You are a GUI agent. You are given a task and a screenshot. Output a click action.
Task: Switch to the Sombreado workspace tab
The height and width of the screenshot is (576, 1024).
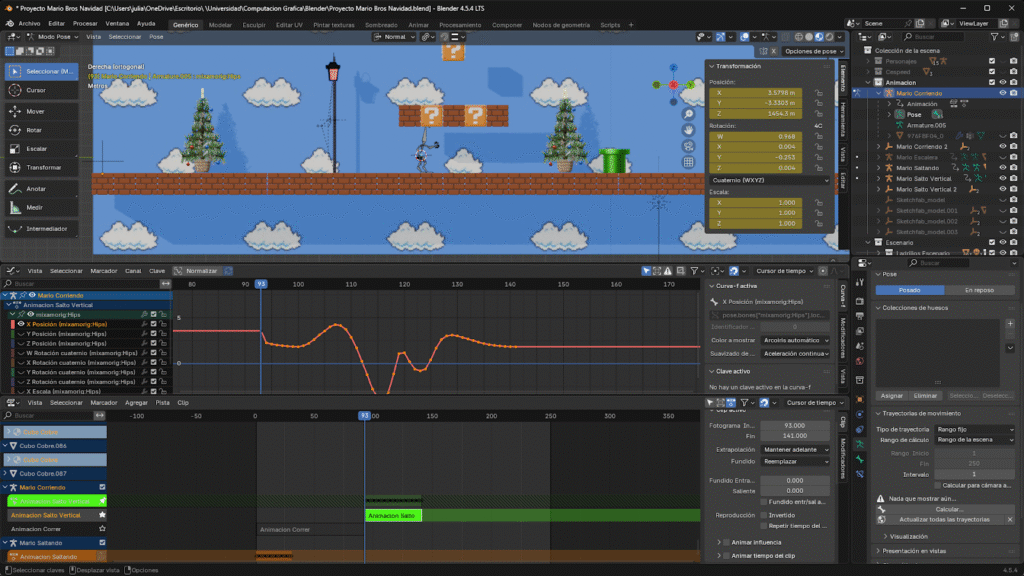(x=381, y=23)
